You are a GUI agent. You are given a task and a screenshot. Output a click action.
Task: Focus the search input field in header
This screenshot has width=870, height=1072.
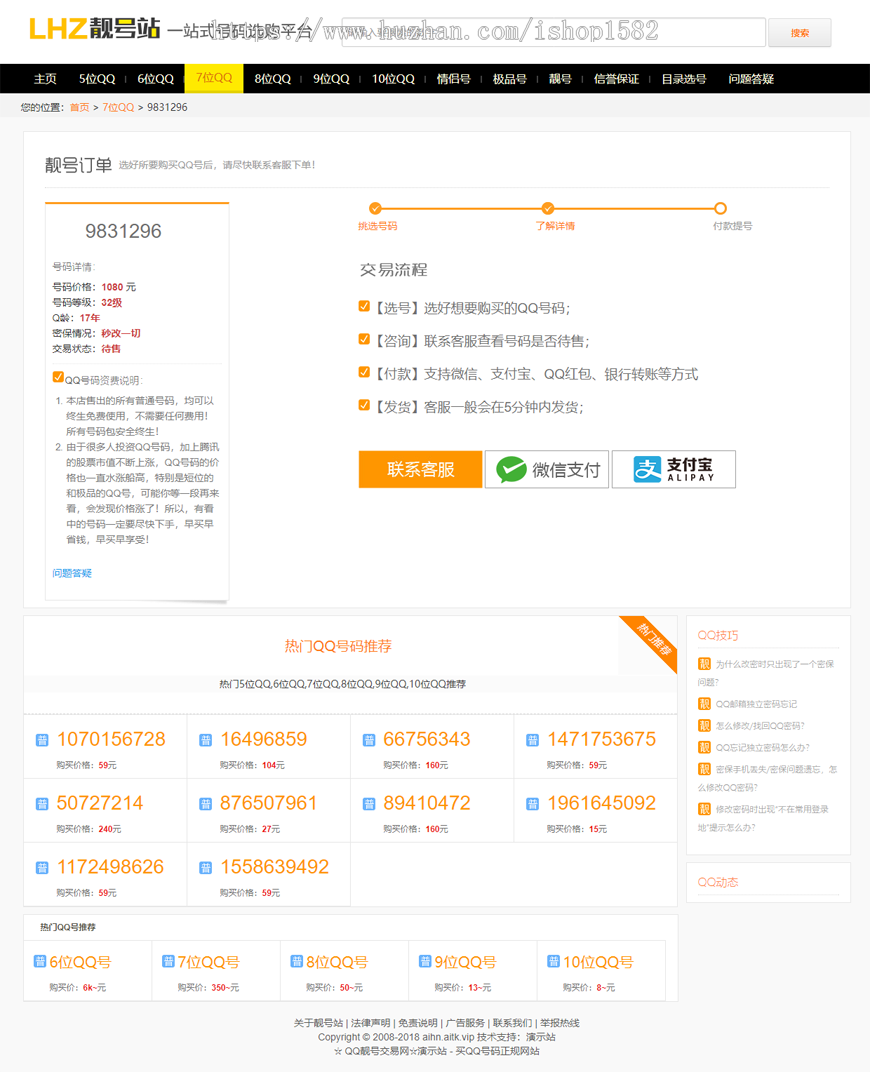[x=553, y=33]
